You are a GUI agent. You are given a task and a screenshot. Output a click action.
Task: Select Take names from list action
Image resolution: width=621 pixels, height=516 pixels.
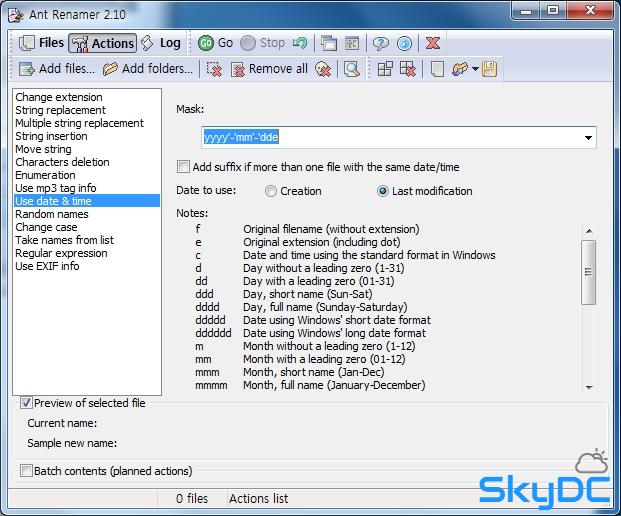[x=87, y=240]
